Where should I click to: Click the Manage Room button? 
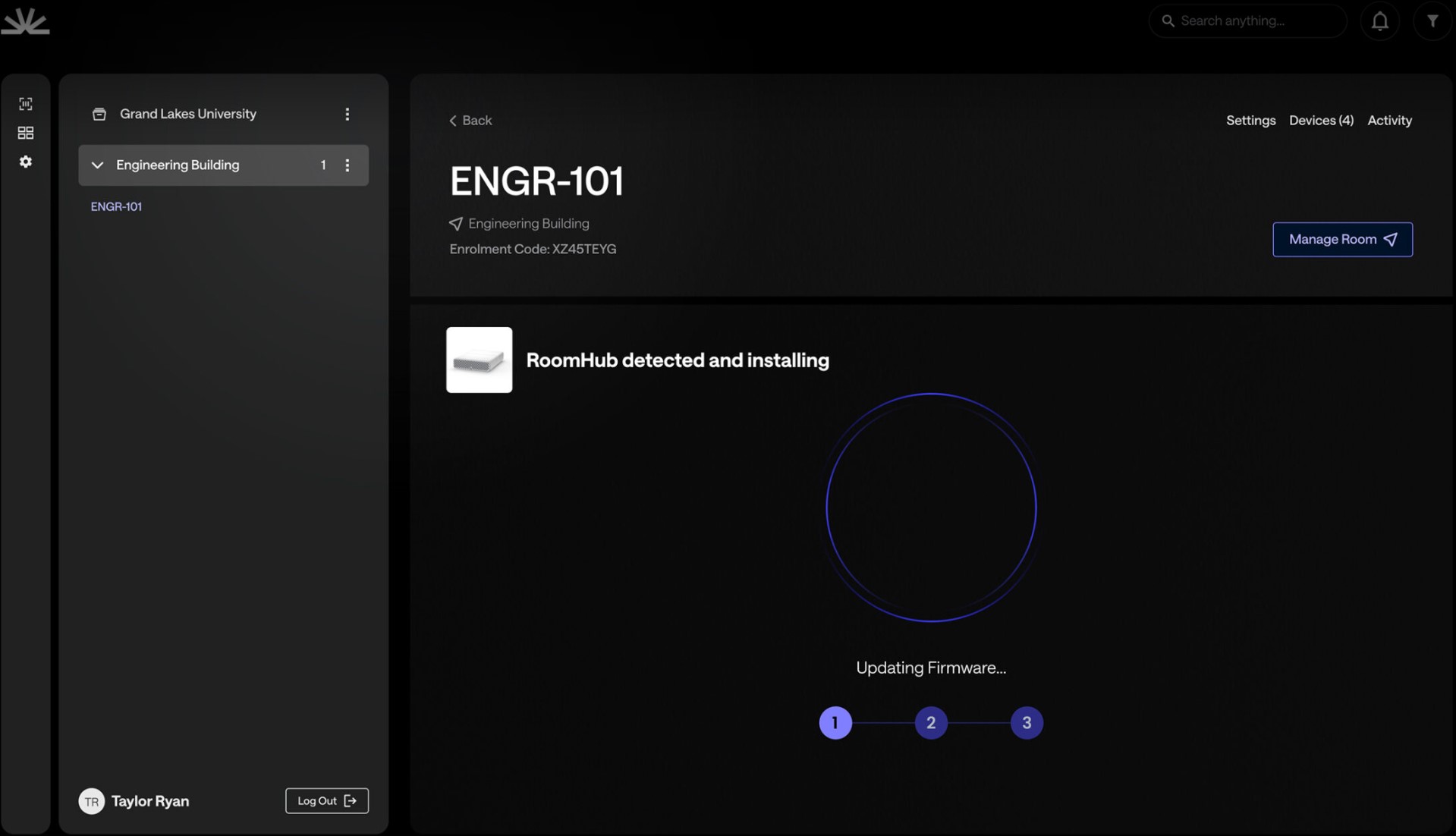coord(1341,240)
